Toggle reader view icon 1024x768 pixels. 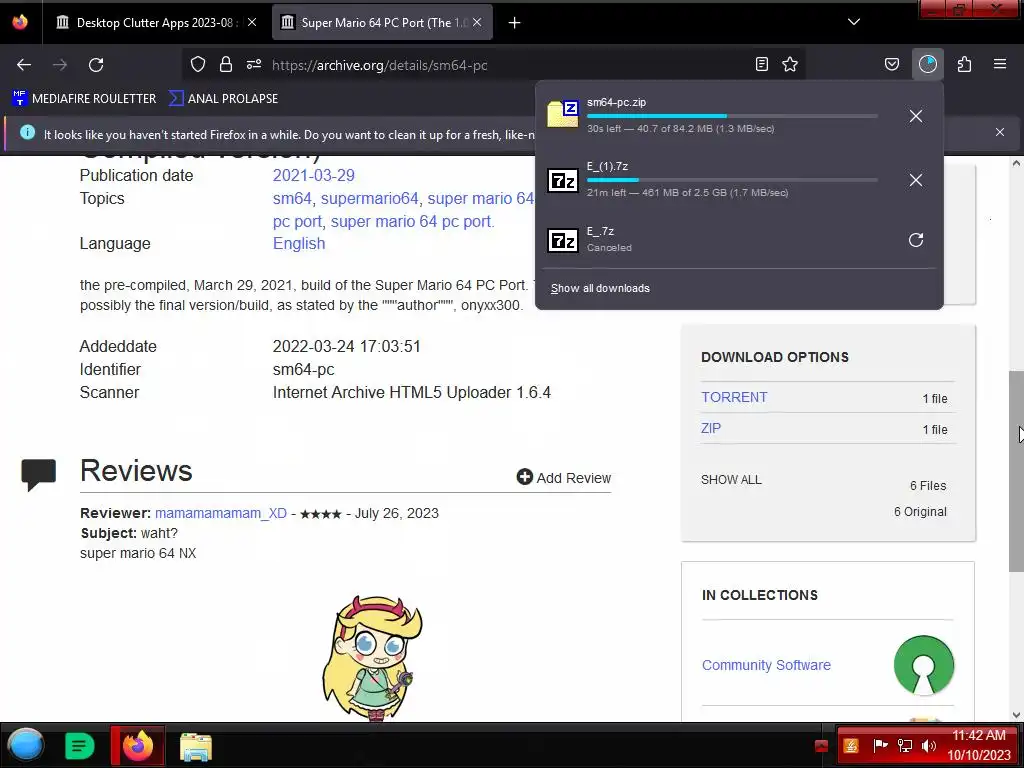pyautogui.click(x=761, y=64)
